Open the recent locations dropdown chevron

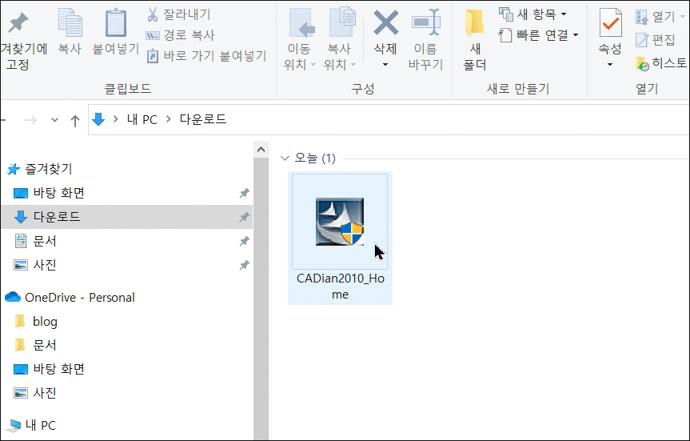click(55, 120)
